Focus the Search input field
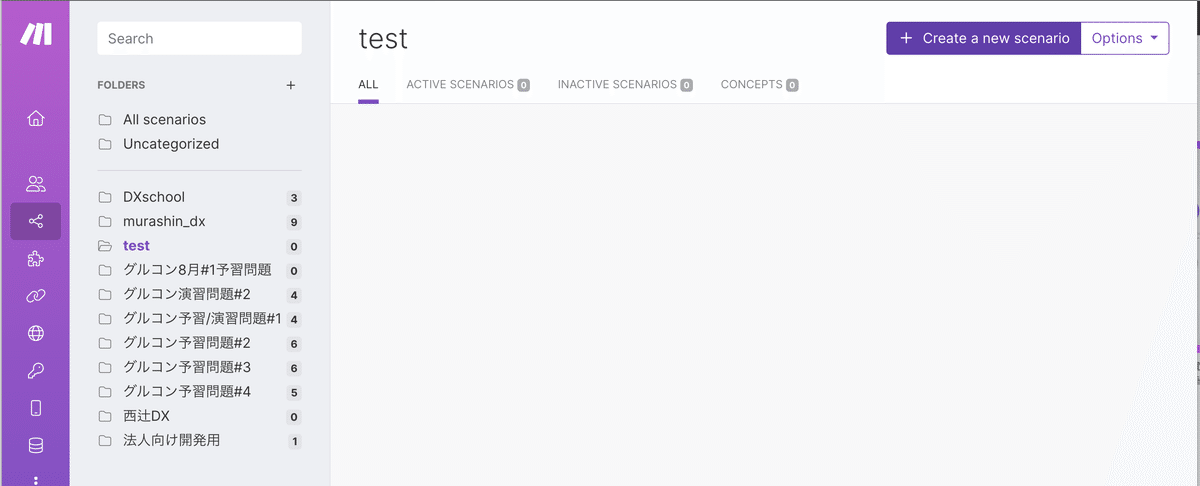 point(199,38)
